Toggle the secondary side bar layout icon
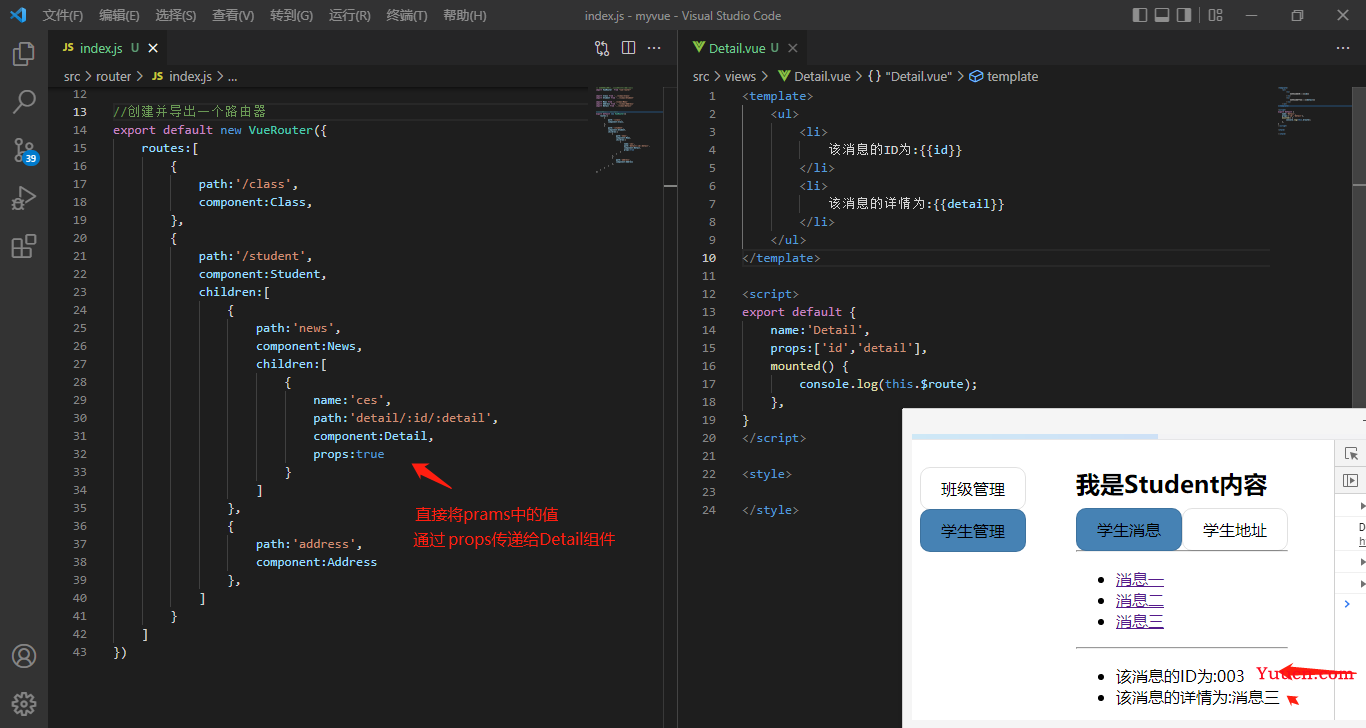The height and width of the screenshot is (728, 1366). [x=1184, y=15]
